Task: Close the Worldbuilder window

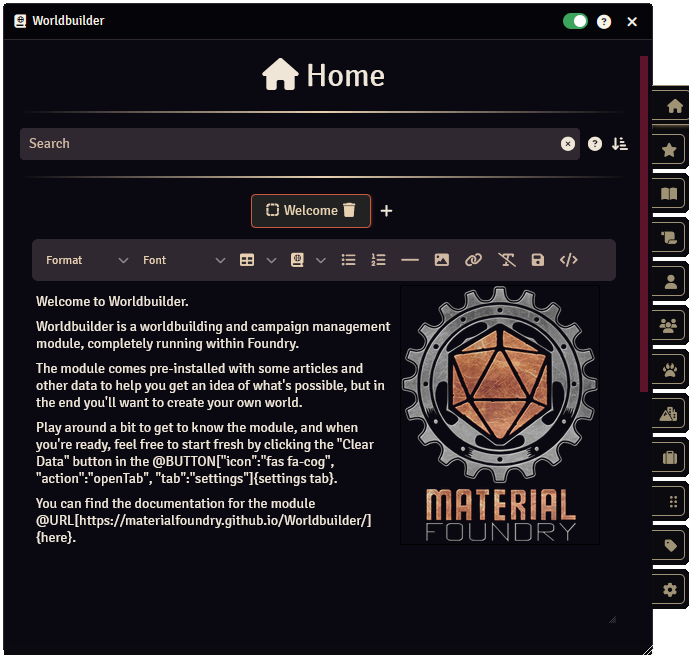Action: [x=632, y=22]
